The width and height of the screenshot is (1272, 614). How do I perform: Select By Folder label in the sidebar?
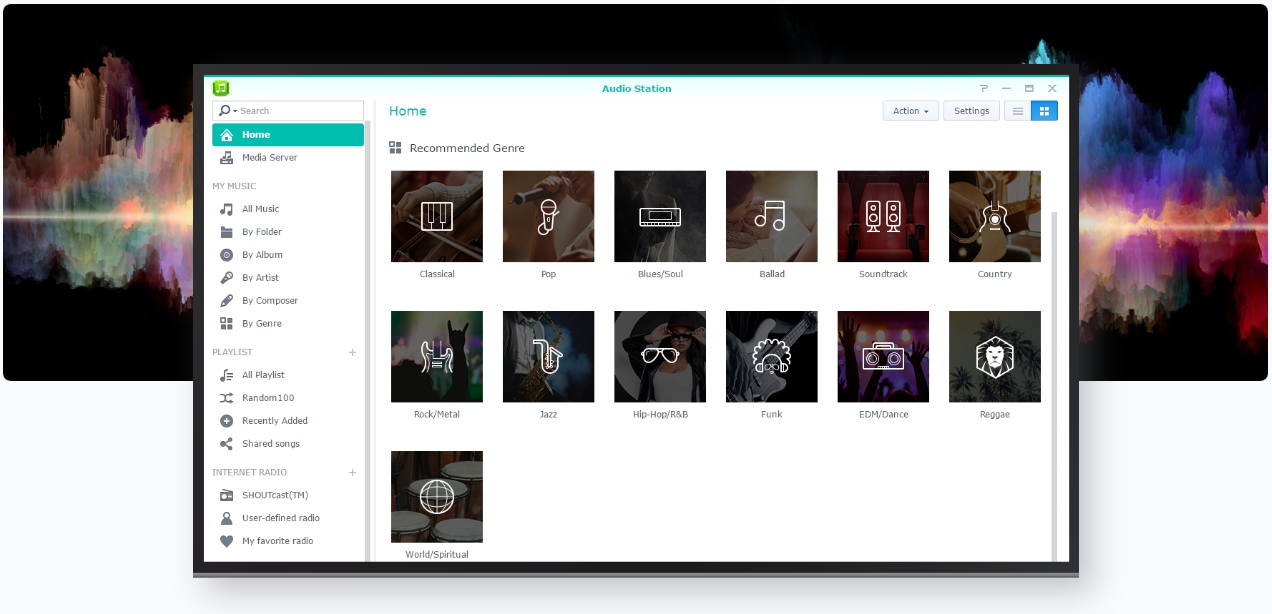[x=262, y=232]
